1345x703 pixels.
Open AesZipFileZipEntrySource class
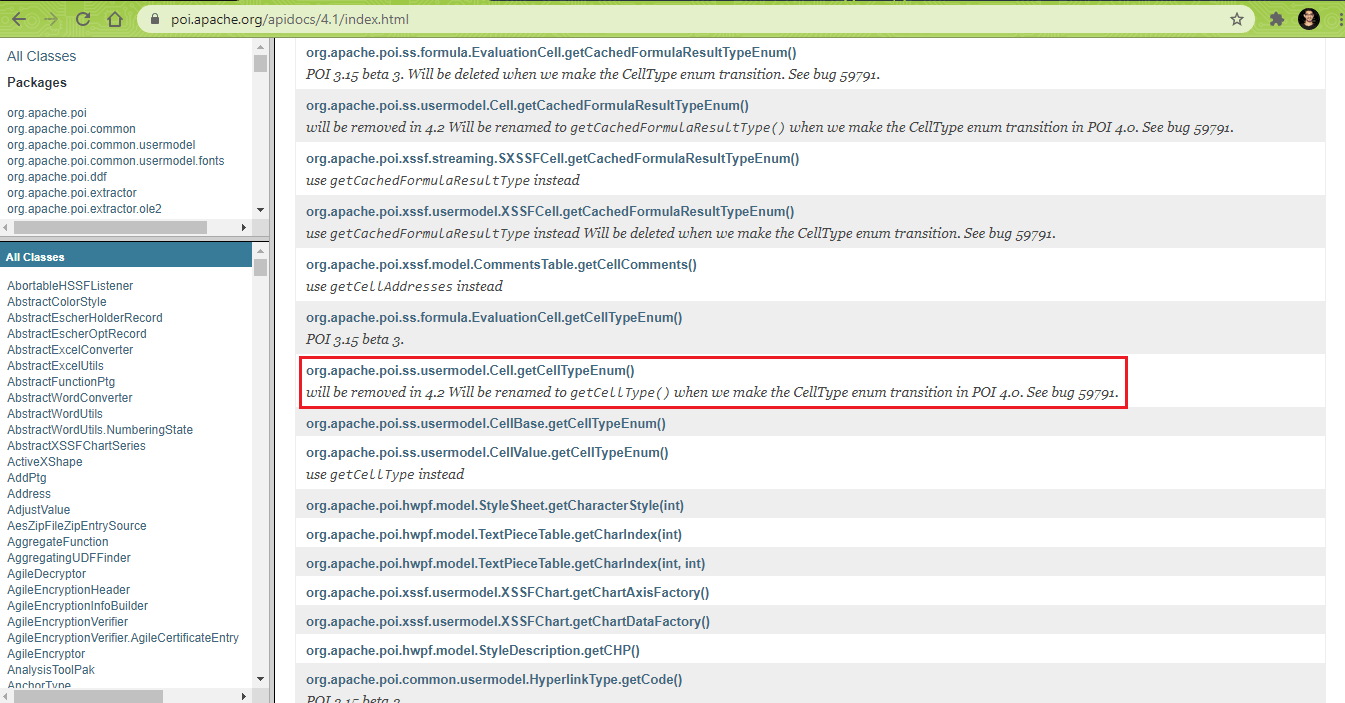[x=77, y=526]
